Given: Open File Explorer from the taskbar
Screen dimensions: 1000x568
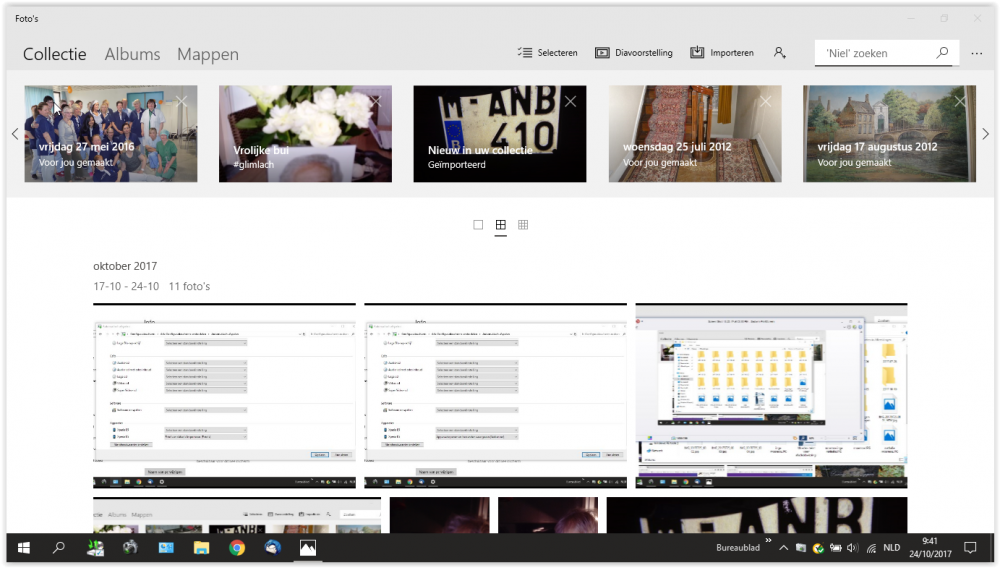Looking at the screenshot, I should click(x=202, y=548).
